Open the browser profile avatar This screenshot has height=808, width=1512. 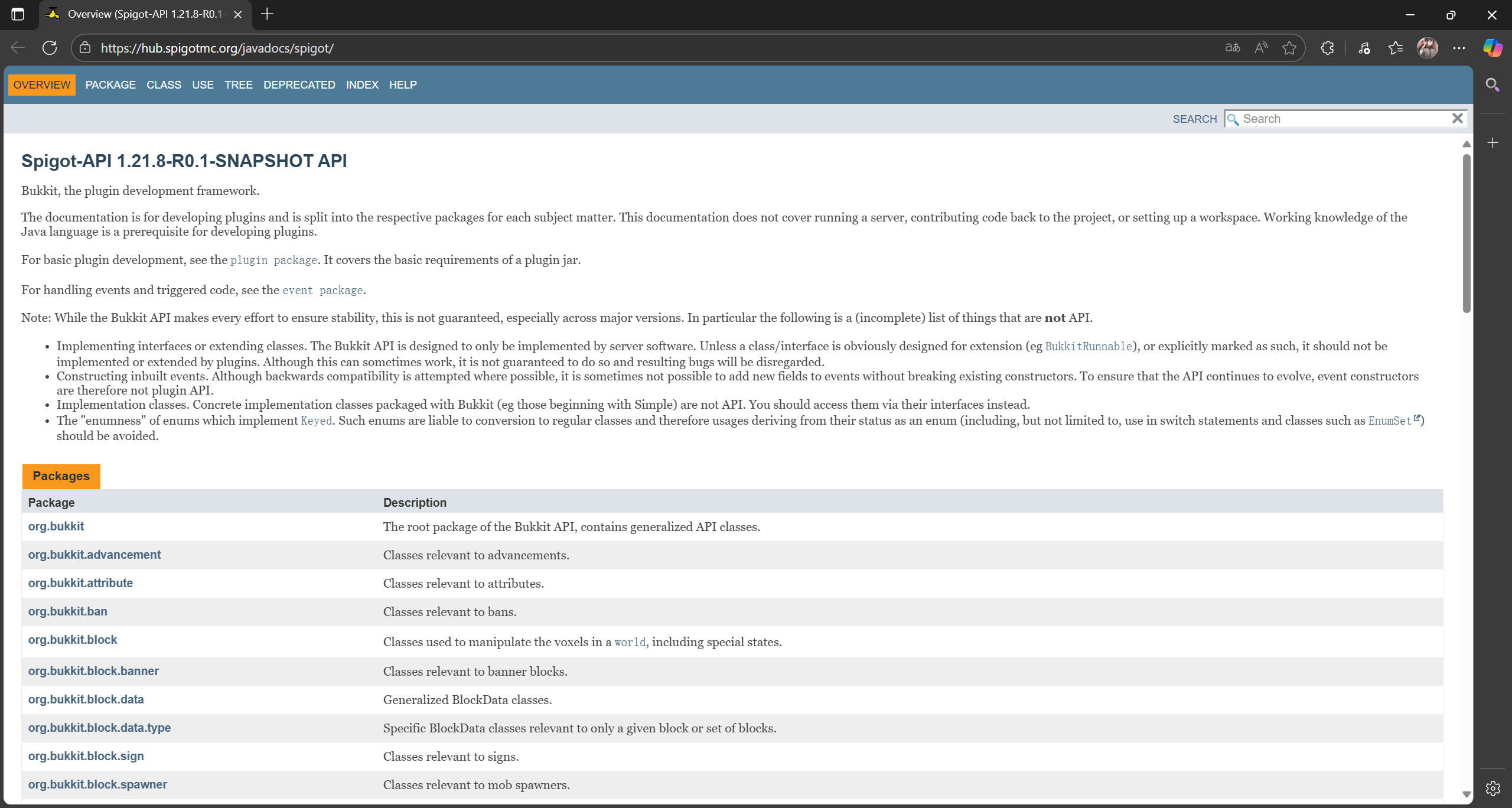click(1428, 48)
